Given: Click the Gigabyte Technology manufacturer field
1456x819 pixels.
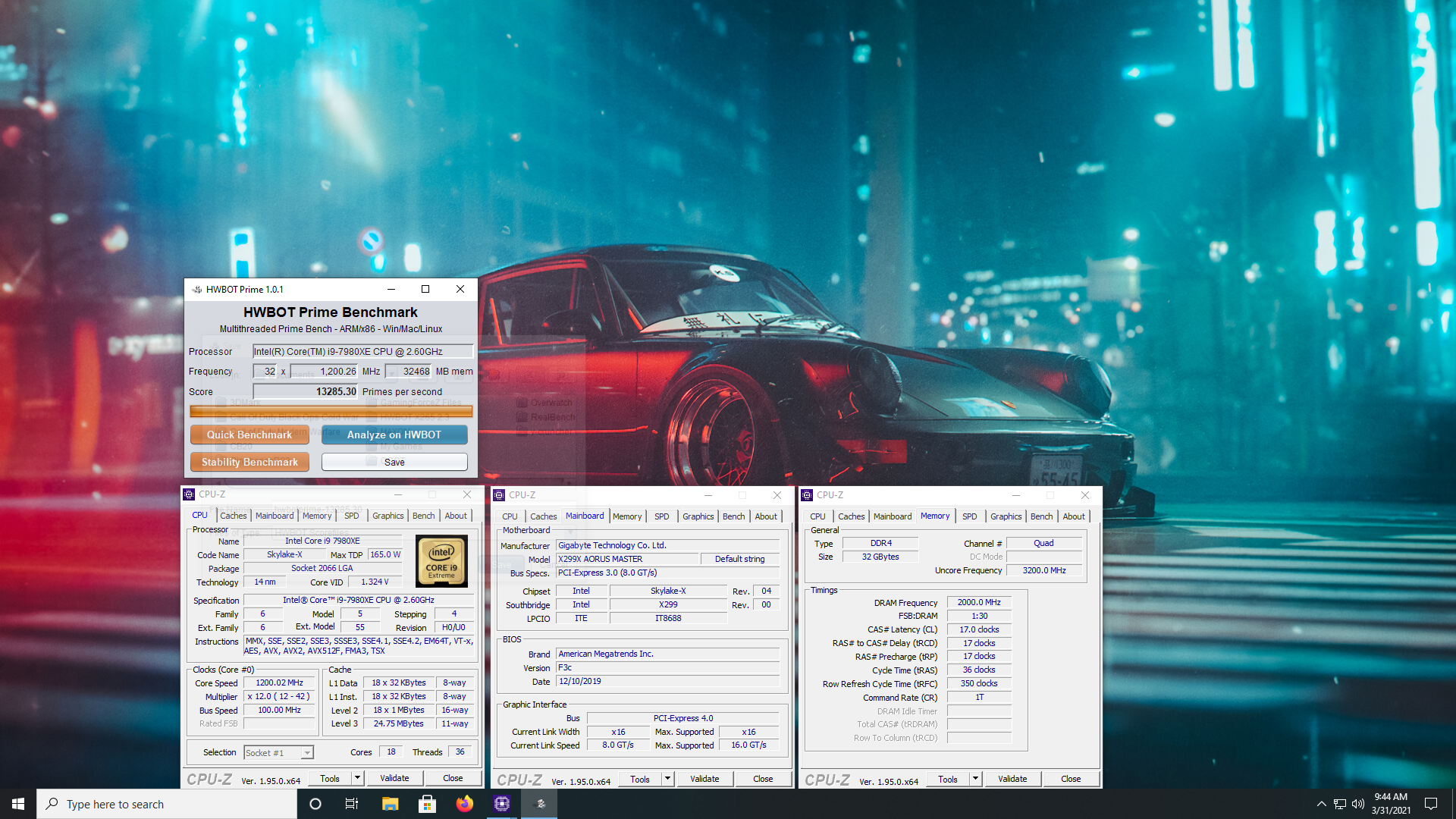Looking at the screenshot, I should (x=668, y=545).
